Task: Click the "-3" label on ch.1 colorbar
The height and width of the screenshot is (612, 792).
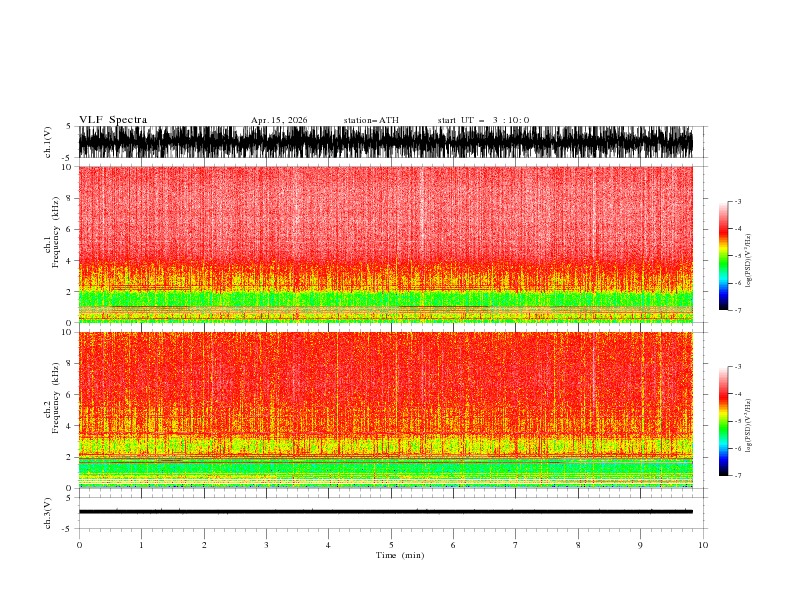Action: coord(737,201)
